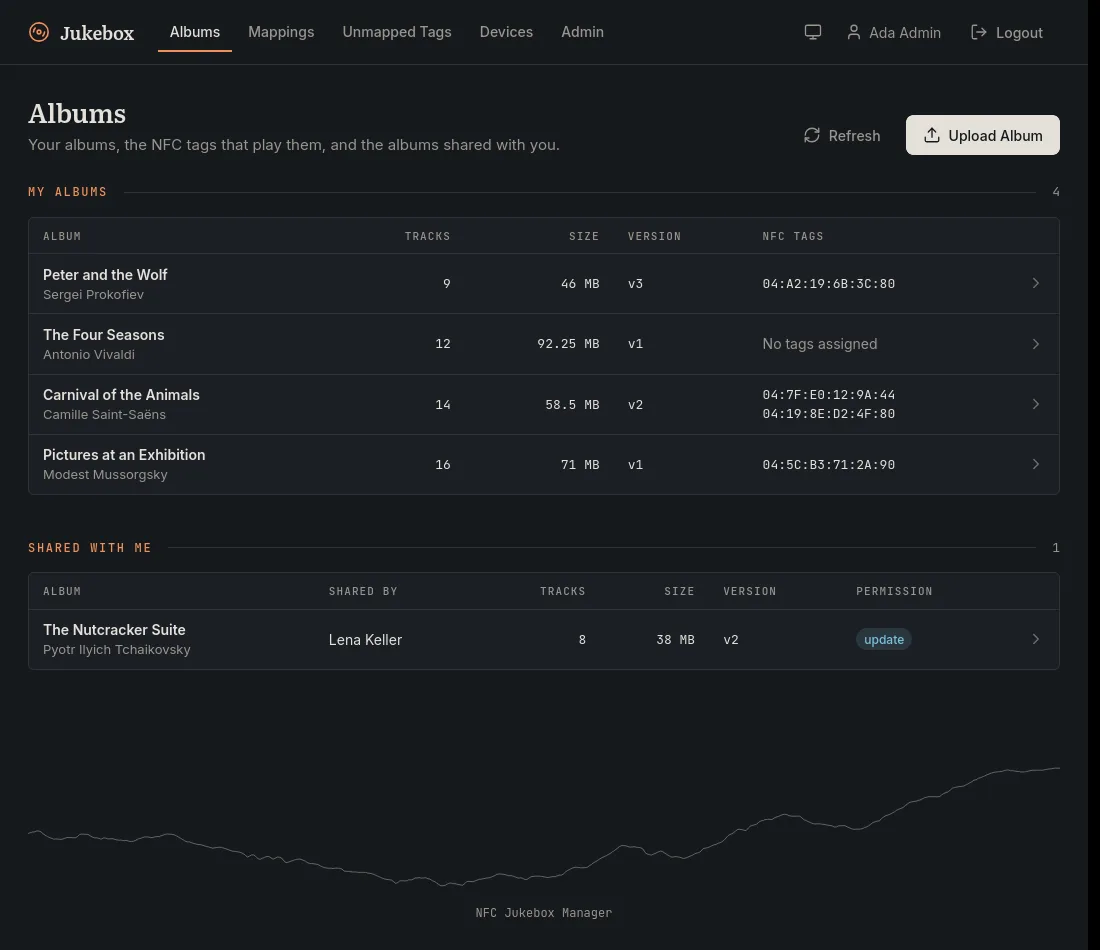Open Carnival of the Animals album title
1100x950 pixels.
(x=121, y=395)
